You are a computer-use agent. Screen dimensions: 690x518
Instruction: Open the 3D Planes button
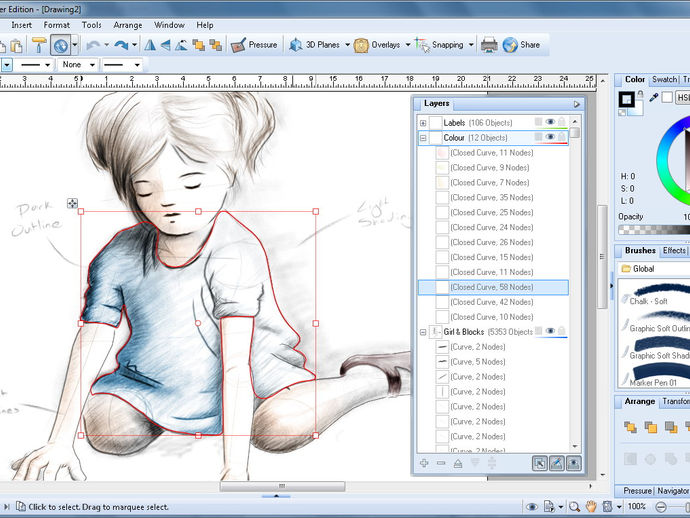pos(316,45)
